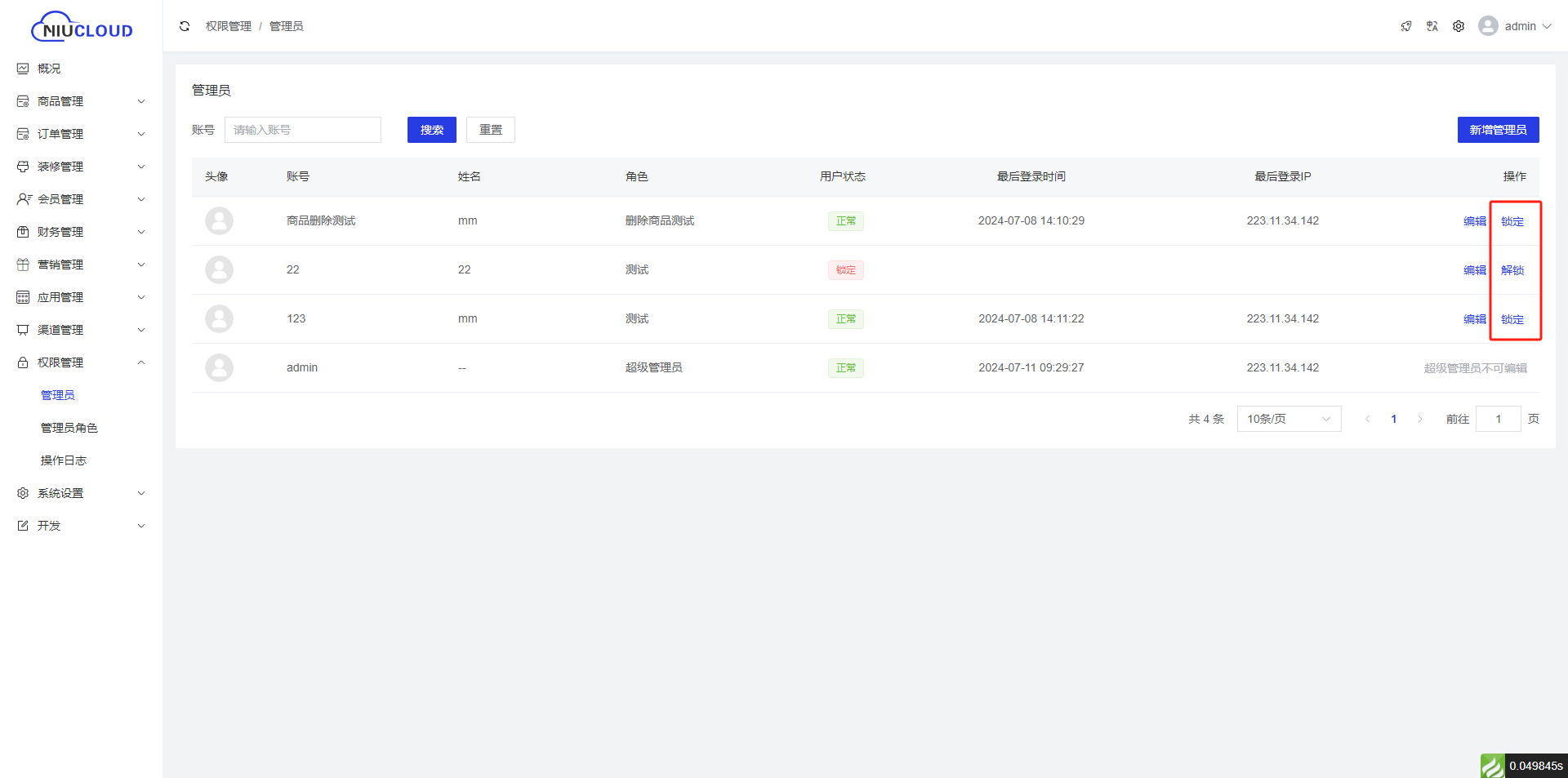1568x778 pixels.
Task: Unlock account 22 via 解锁 link
Action: point(1512,270)
